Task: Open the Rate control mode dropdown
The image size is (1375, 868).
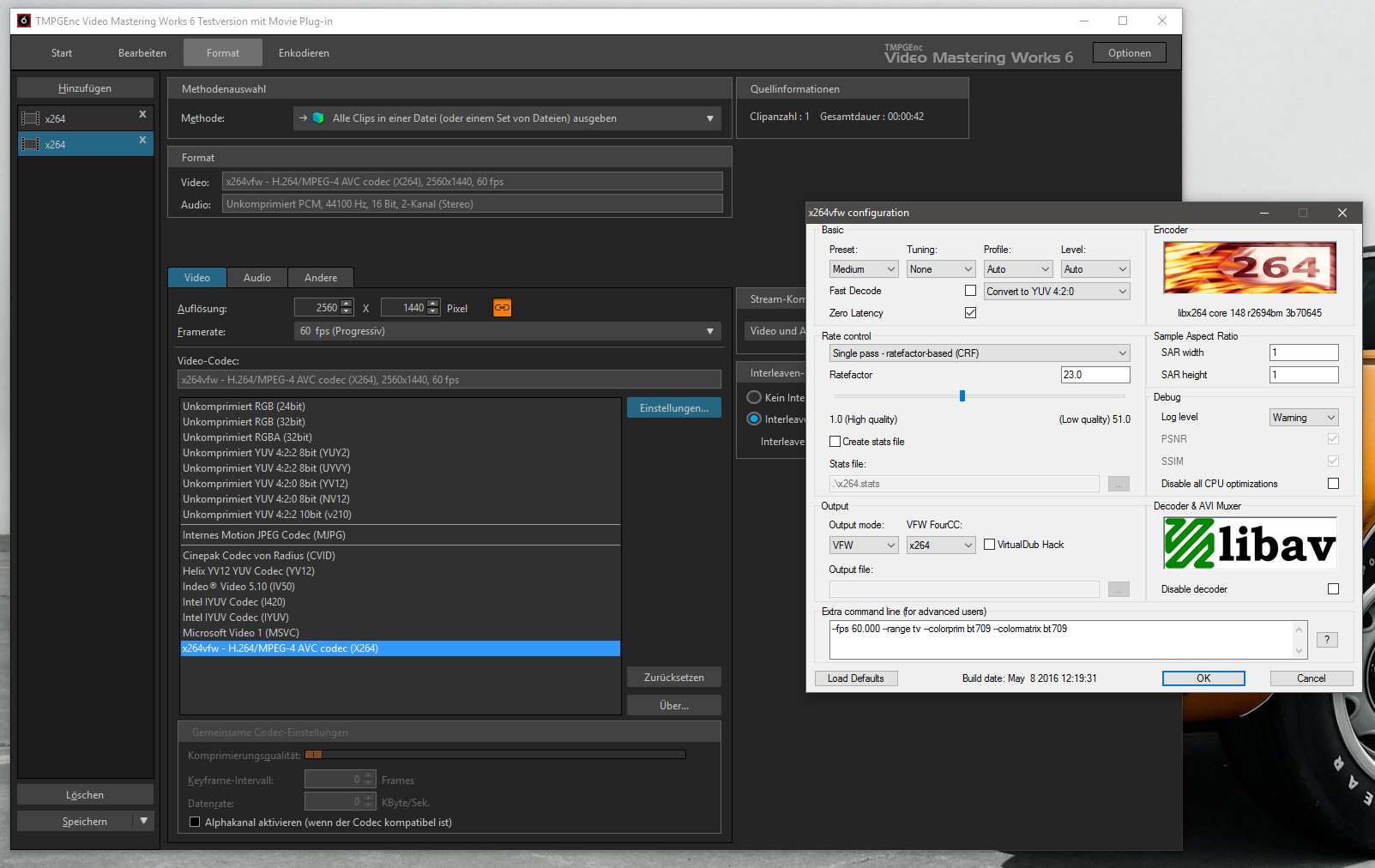Action: tap(980, 353)
